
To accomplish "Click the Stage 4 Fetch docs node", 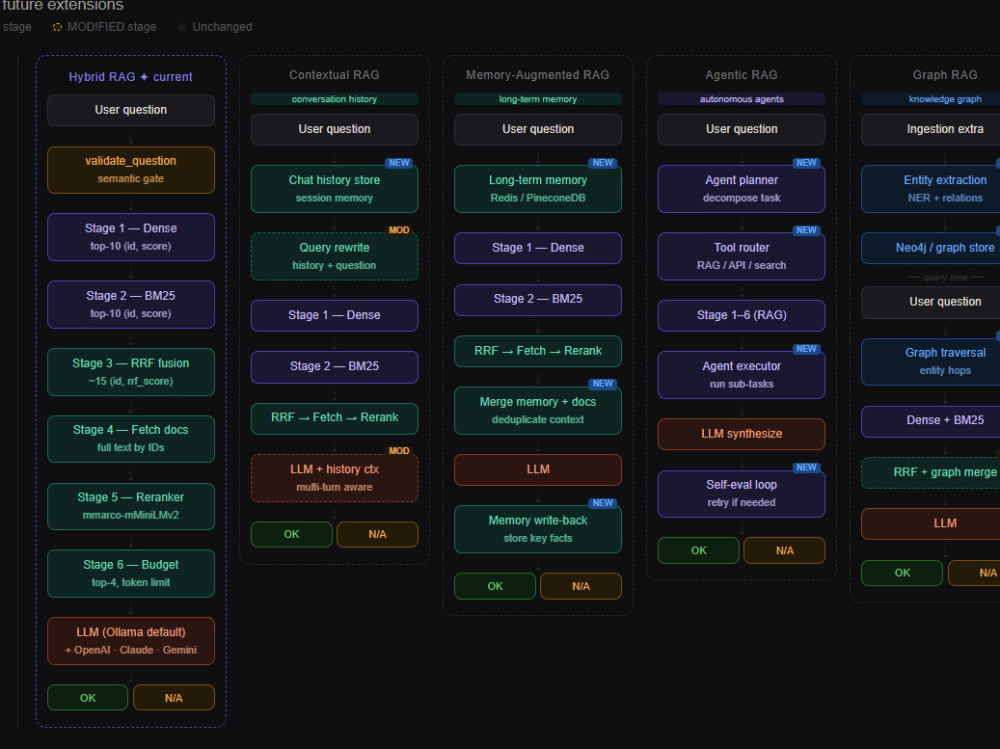I will (131, 439).
